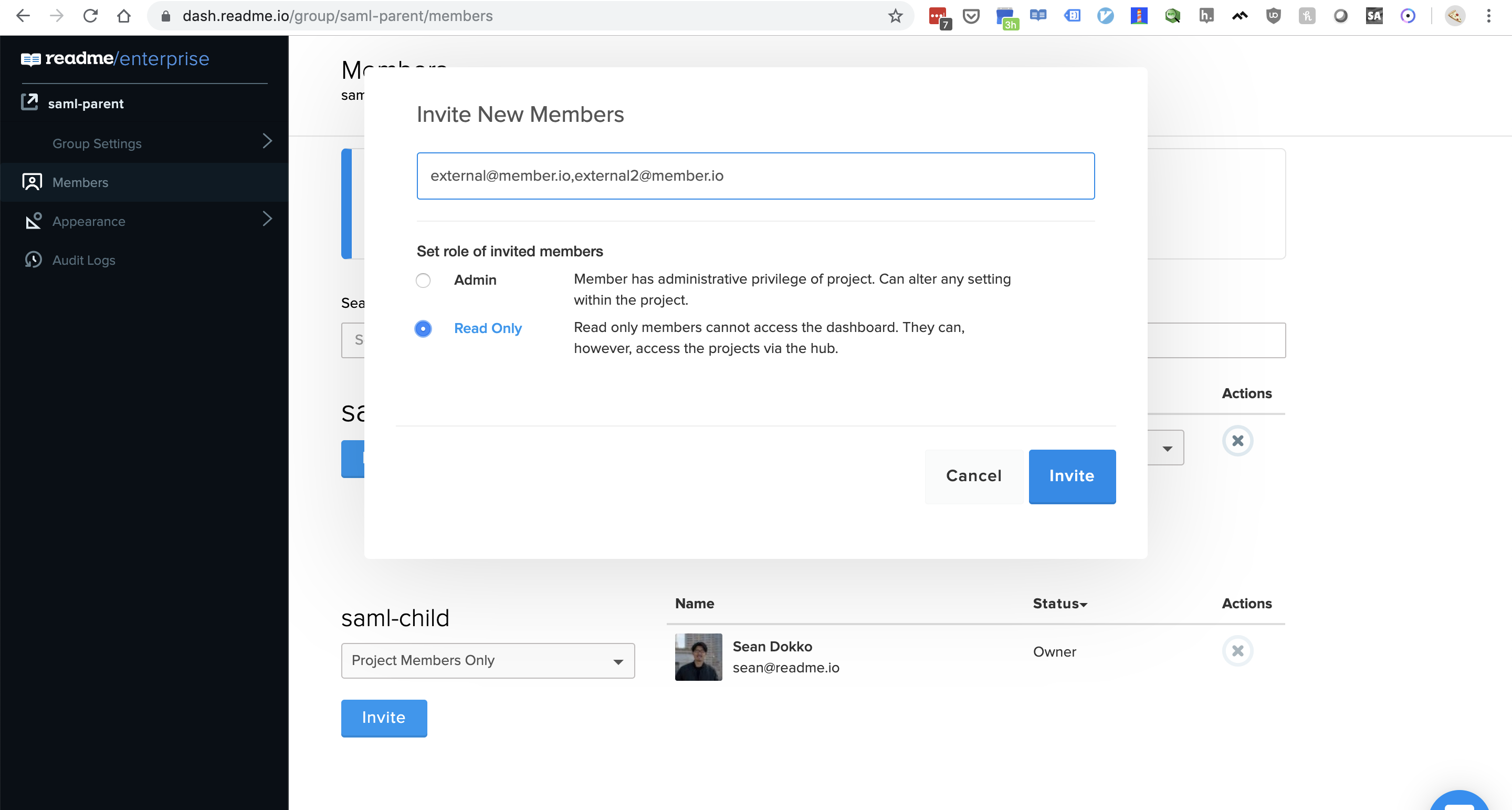The width and height of the screenshot is (1512, 810).
Task: Expand Group Settings chevron
Action: pyautogui.click(x=267, y=141)
